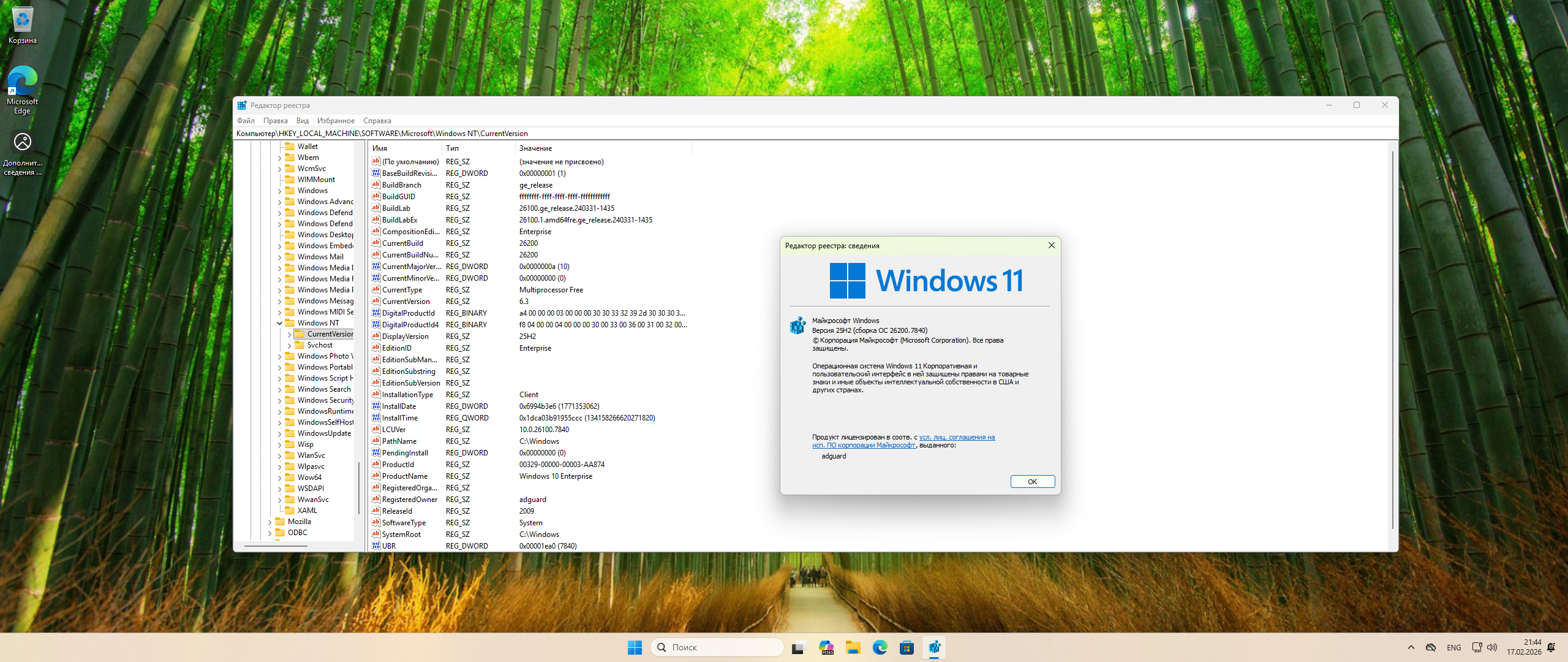Click the Windows Start button
1568x662 pixels.
tap(635, 647)
